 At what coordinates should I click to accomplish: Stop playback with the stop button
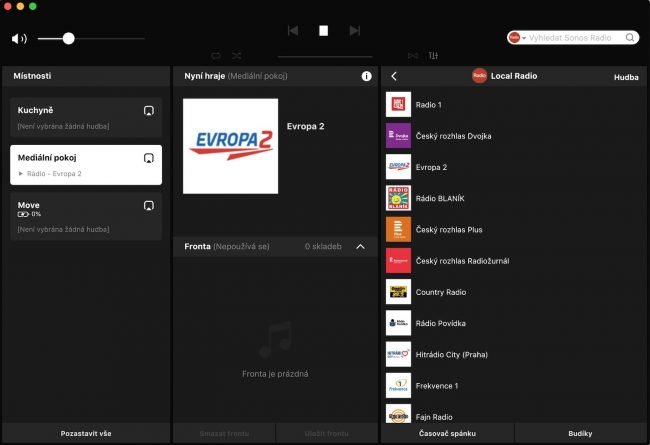(324, 31)
